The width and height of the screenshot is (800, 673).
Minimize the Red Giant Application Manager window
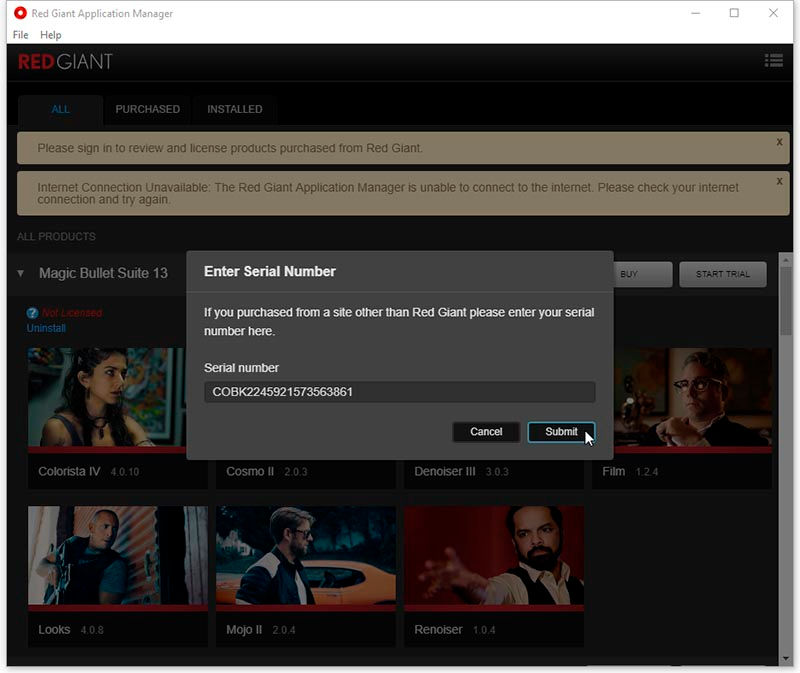695,13
